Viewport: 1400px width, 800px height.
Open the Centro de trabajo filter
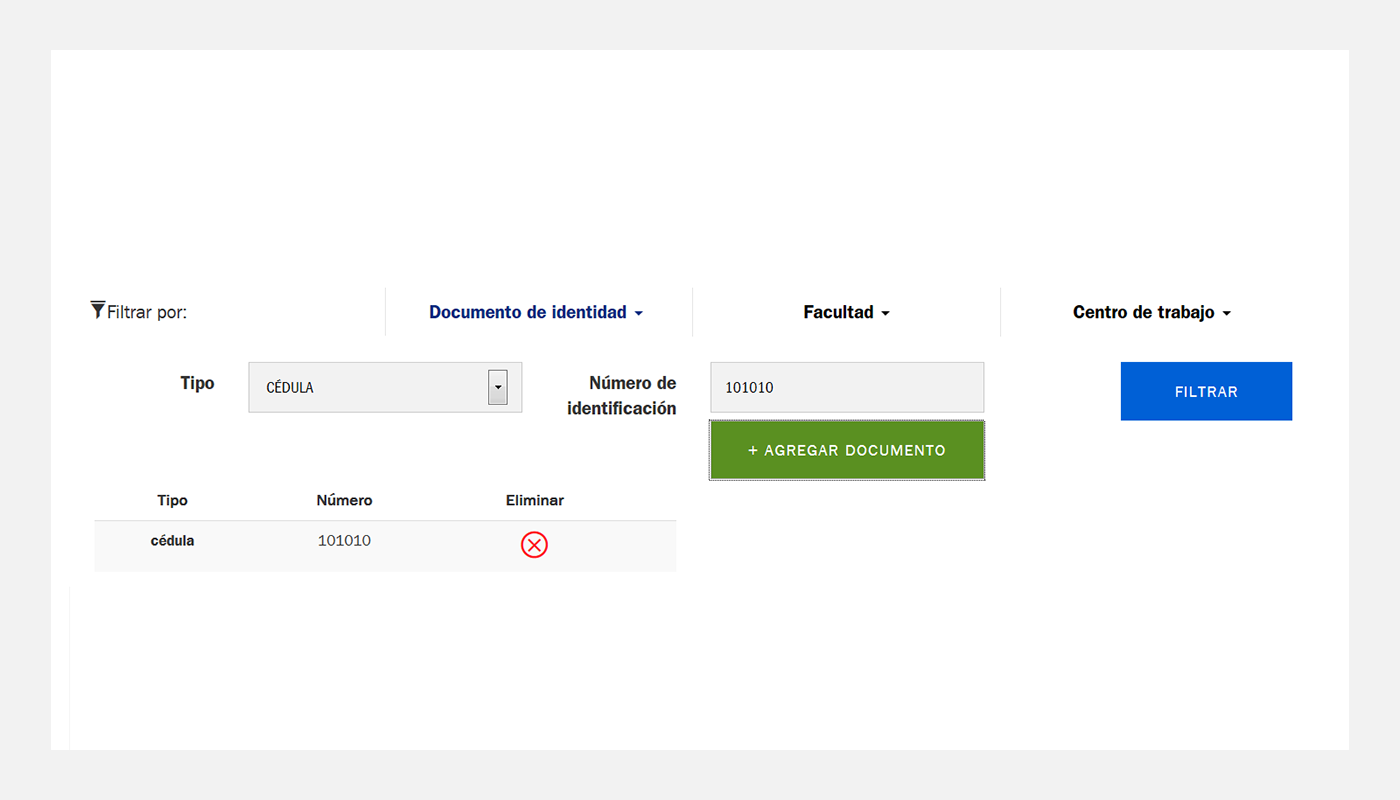1152,312
